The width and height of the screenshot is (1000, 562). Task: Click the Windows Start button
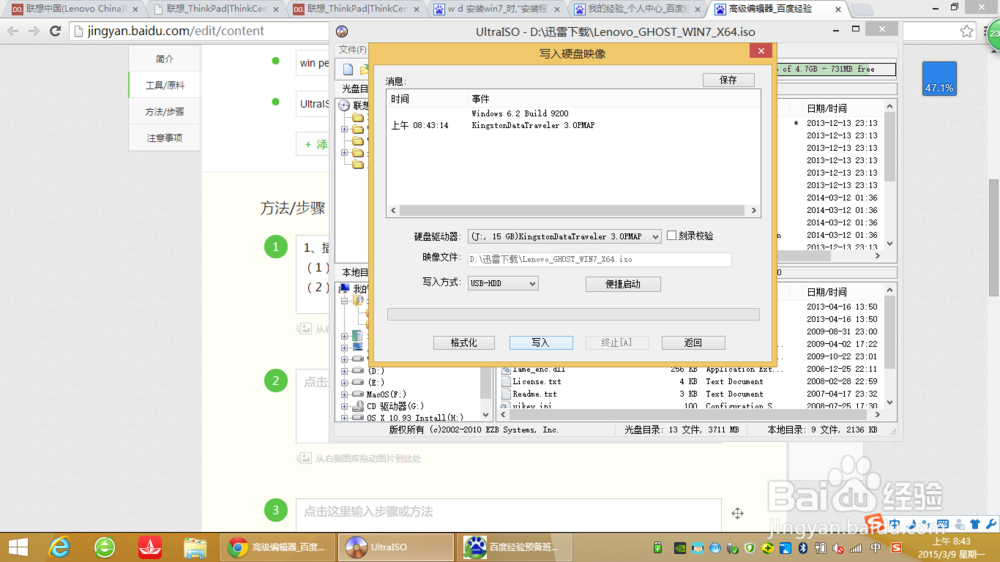18,547
